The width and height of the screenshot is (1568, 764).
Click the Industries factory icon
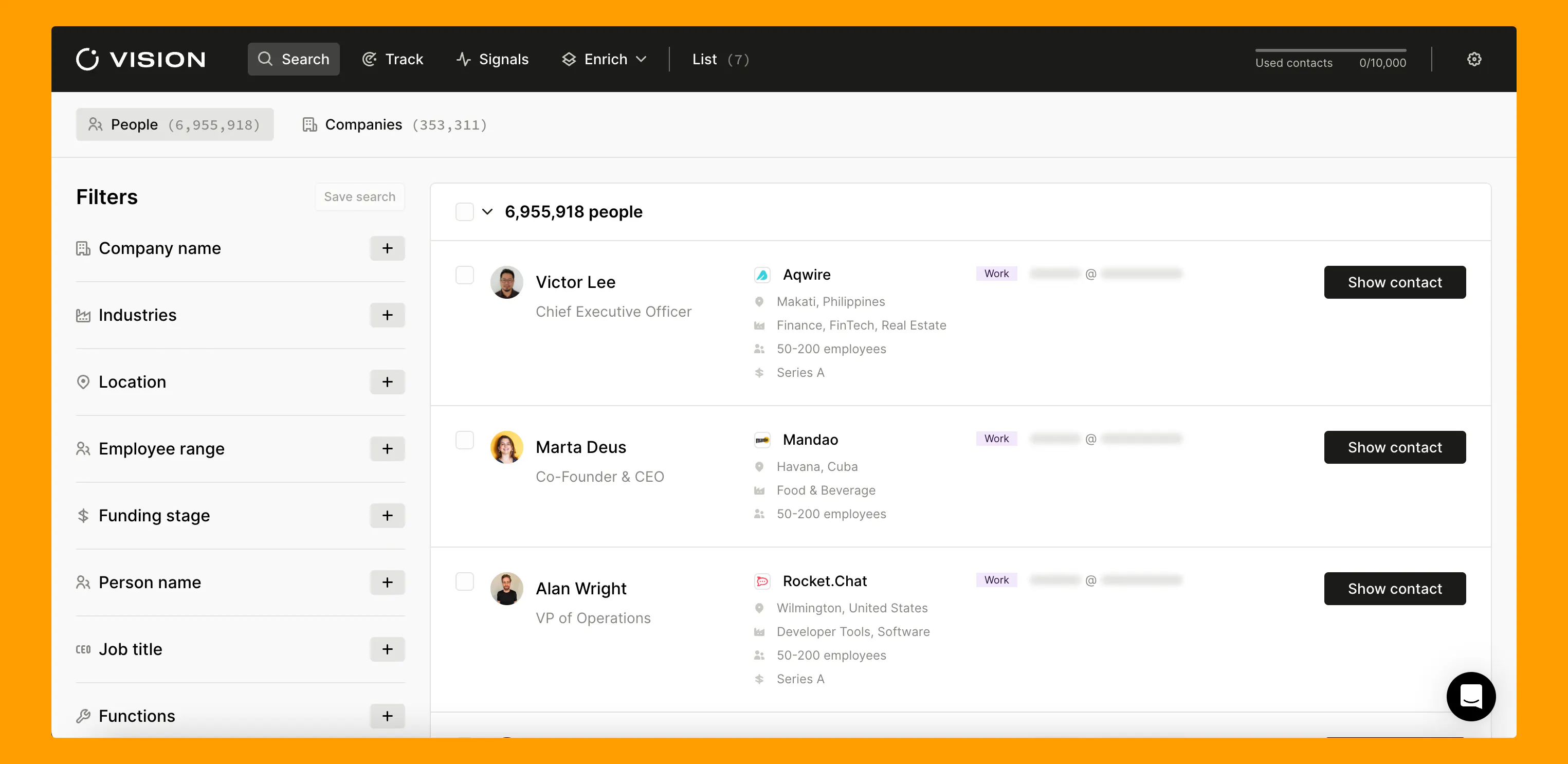[83, 315]
